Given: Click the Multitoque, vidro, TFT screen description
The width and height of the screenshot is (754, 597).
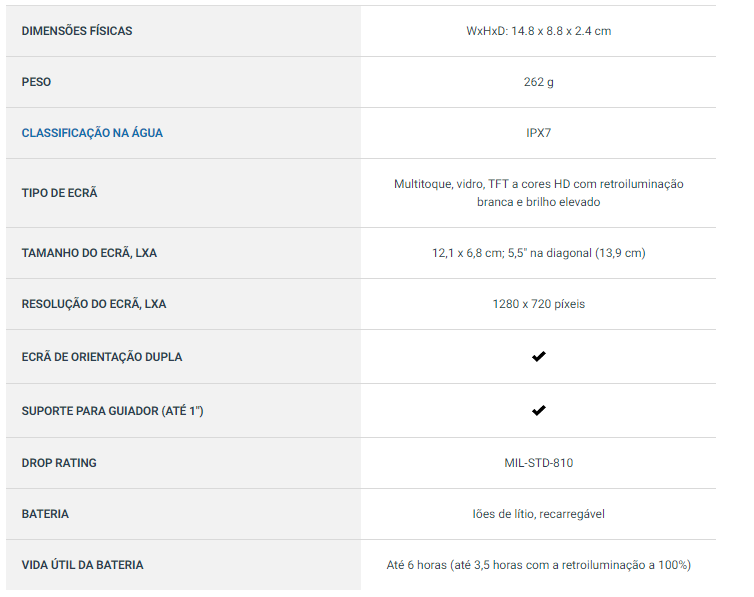Looking at the screenshot, I should 538,193.
